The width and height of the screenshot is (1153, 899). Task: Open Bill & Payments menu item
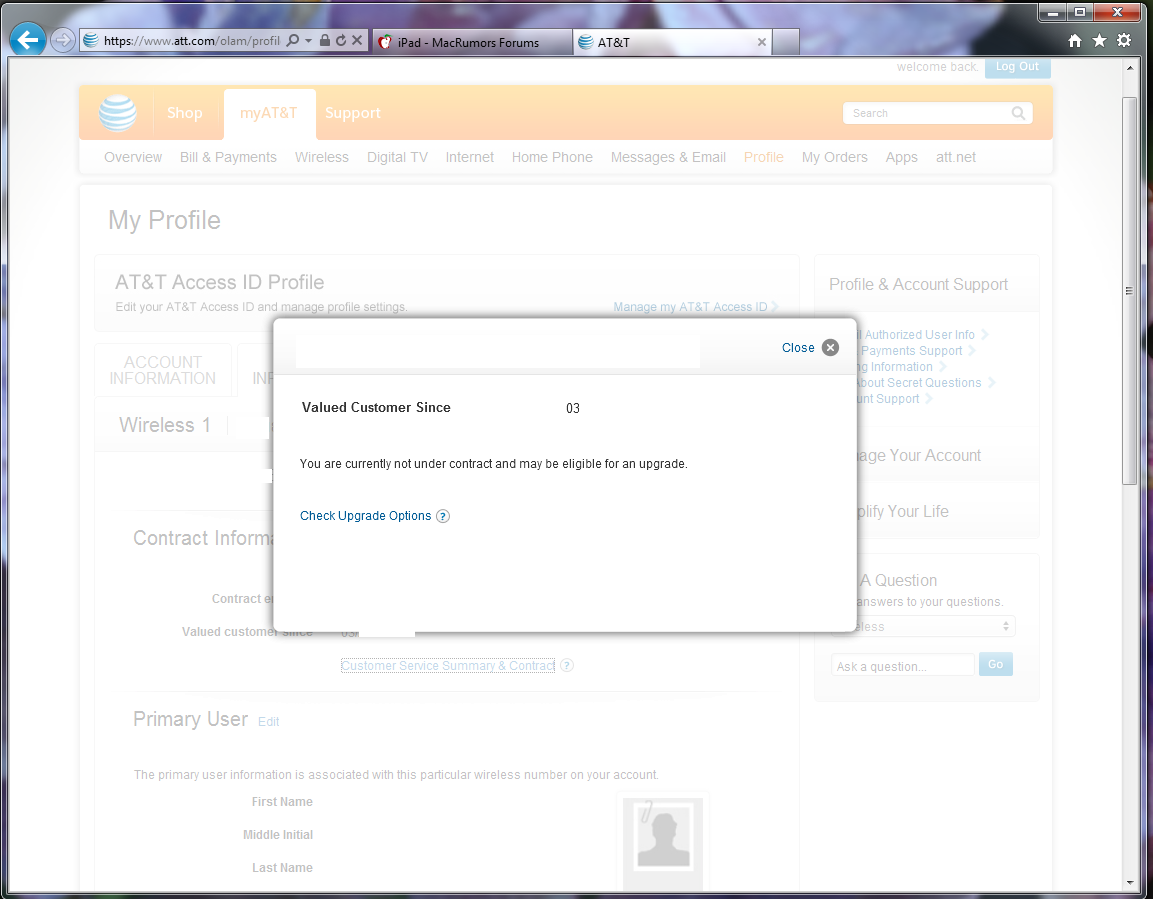tap(229, 157)
